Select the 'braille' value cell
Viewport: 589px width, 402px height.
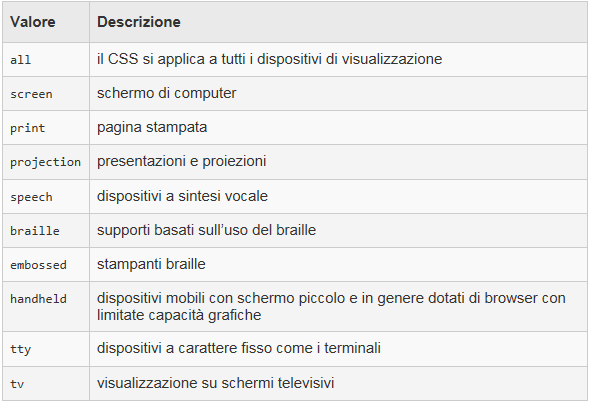[x=46, y=230]
